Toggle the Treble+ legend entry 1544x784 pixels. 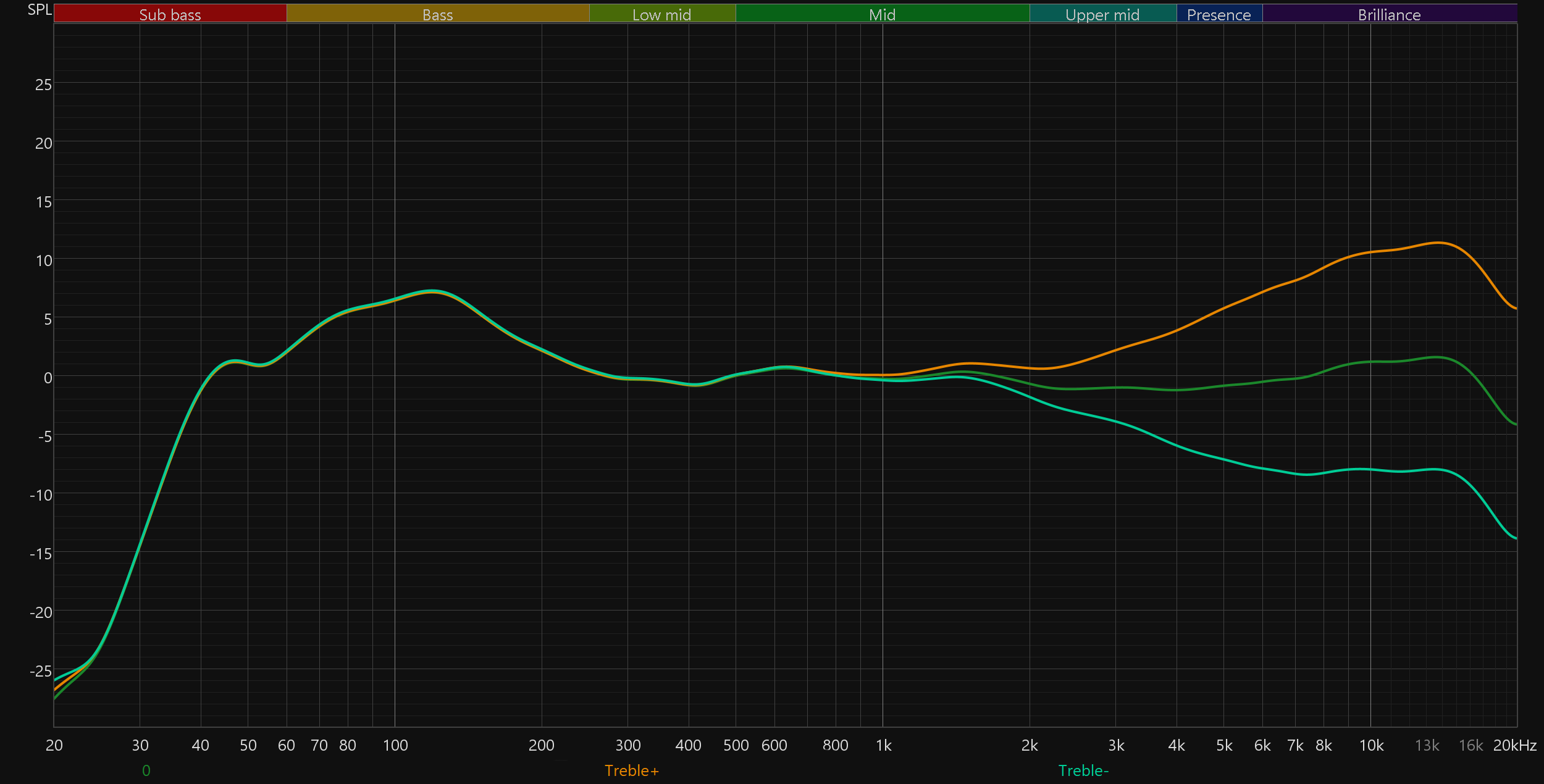click(x=631, y=770)
